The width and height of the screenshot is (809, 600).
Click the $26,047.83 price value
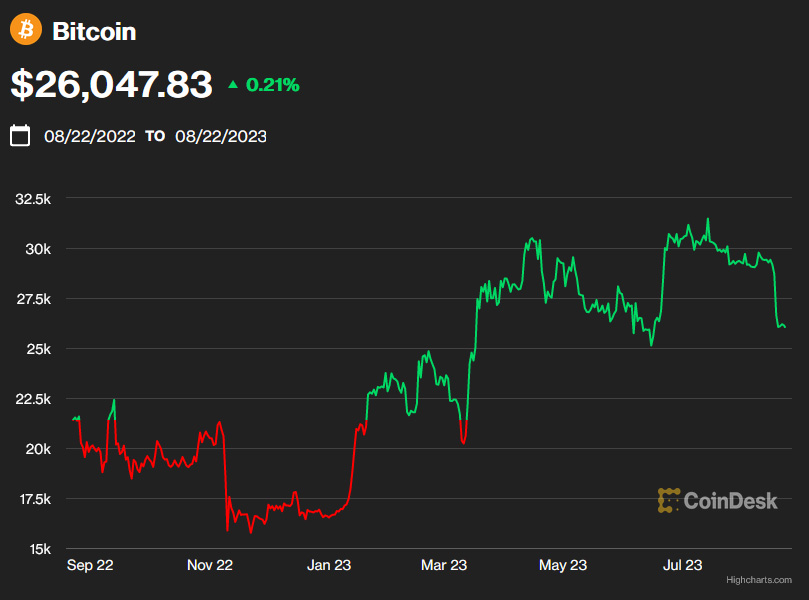[111, 85]
